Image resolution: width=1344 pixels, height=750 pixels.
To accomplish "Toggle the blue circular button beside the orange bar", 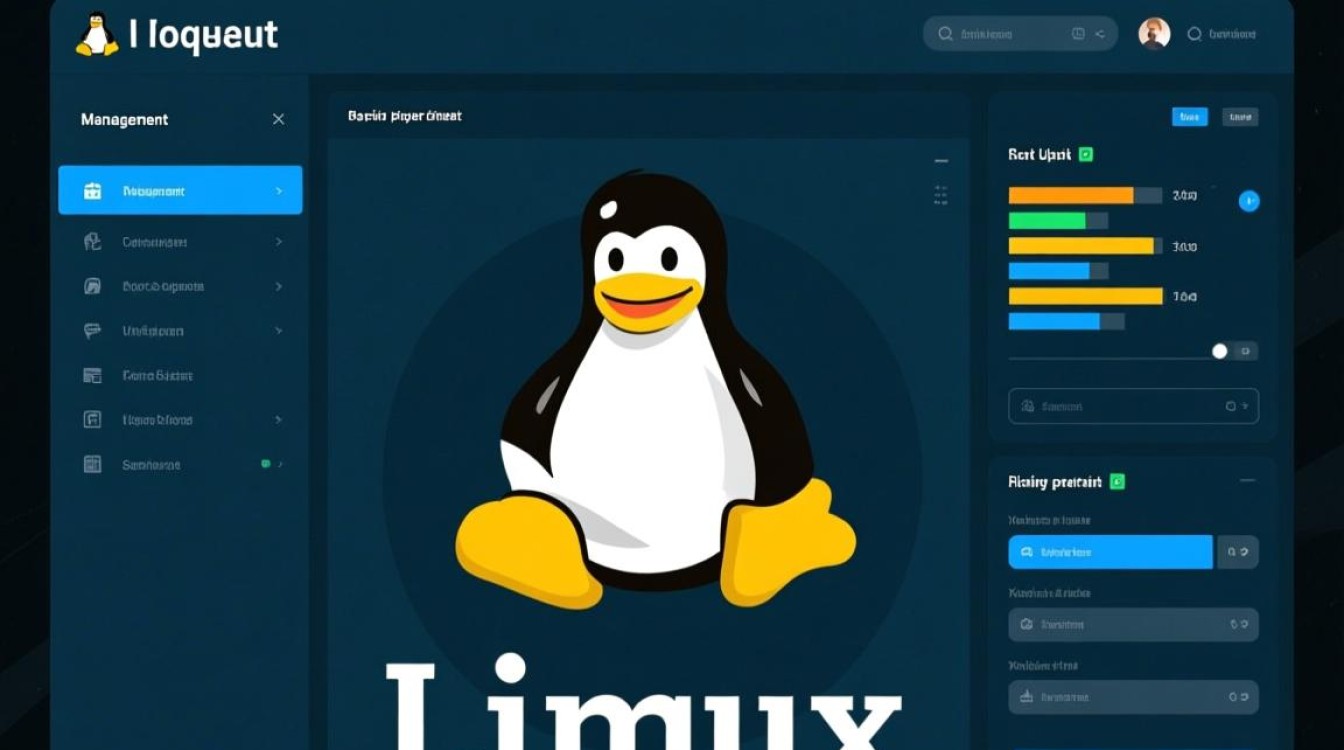I will point(1248,200).
